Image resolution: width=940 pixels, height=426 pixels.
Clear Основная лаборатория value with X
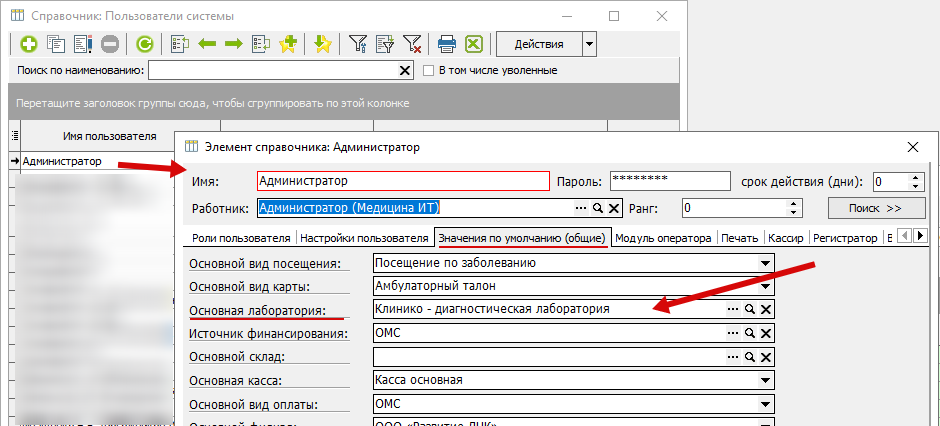click(x=766, y=309)
